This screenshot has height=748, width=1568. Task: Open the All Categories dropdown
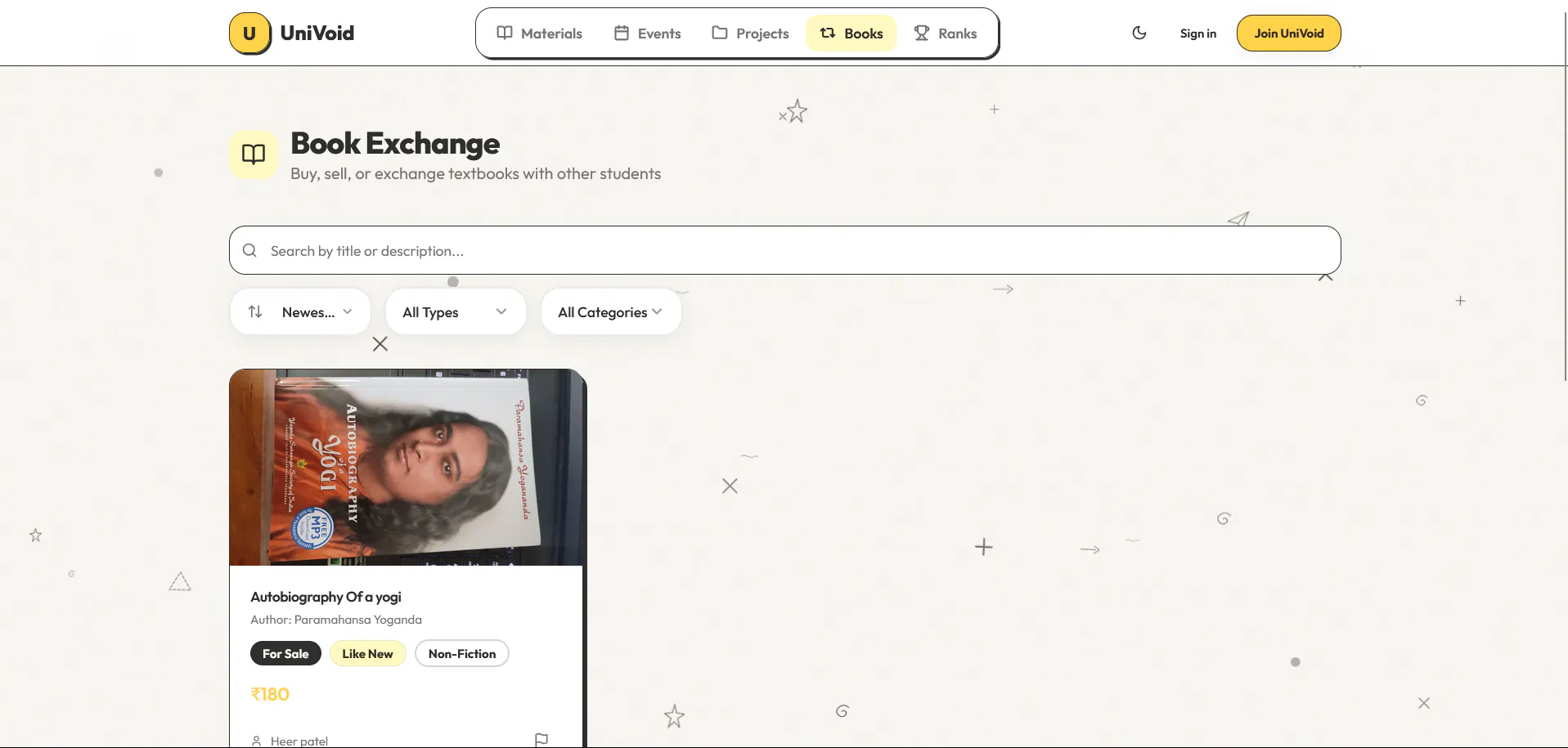tap(611, 311)
